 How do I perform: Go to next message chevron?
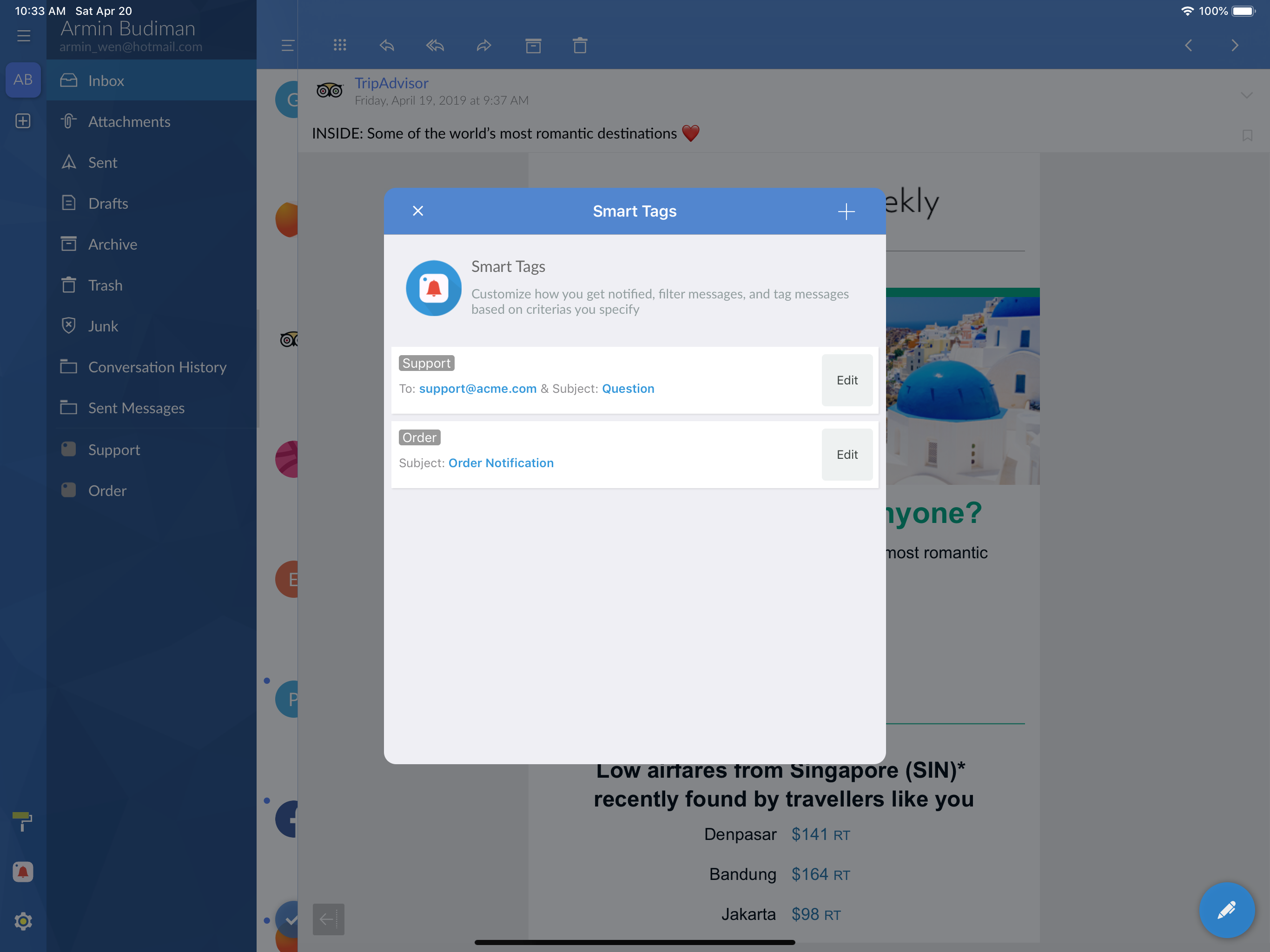(1234, 46)
